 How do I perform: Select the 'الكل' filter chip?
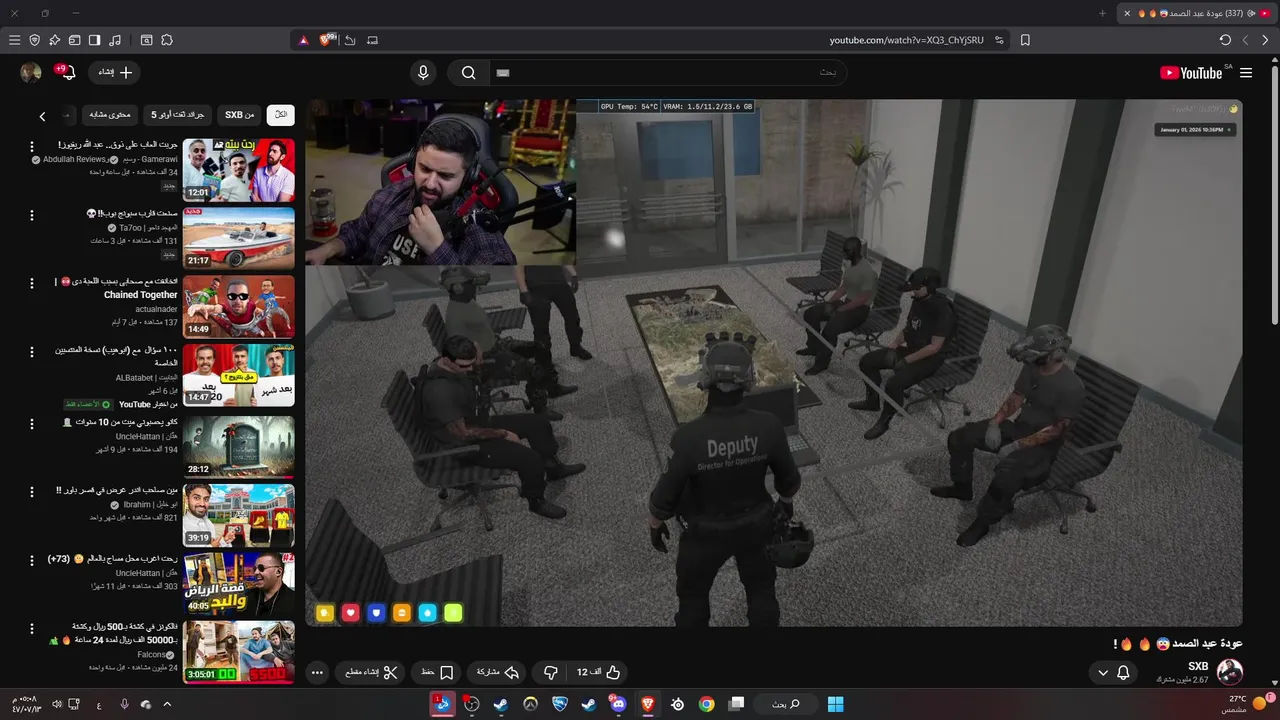tap(281, 115)
